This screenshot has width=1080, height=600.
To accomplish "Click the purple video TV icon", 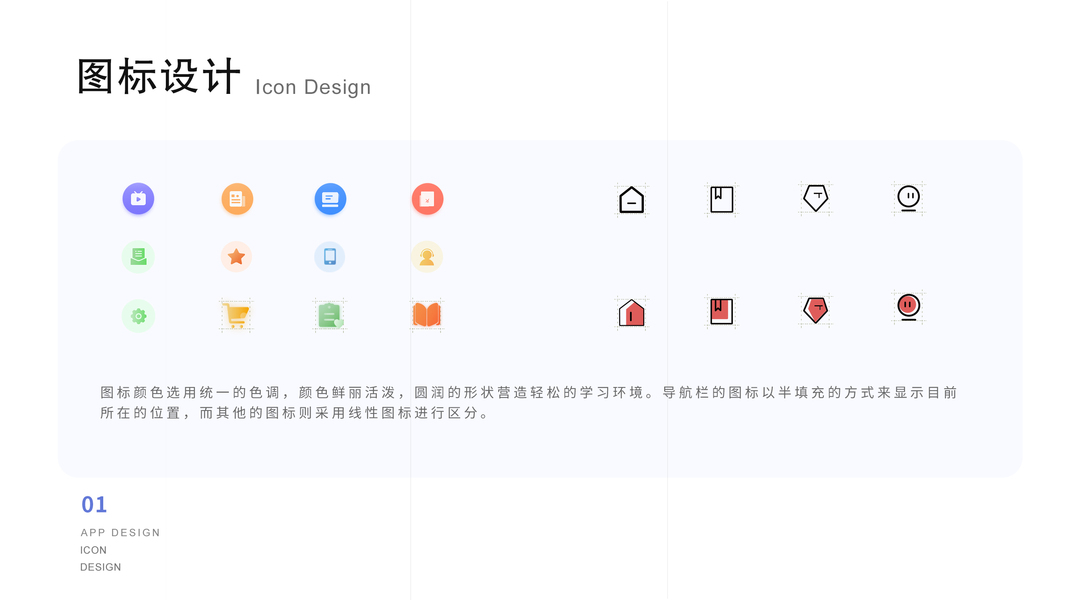I will [x=138, y=199].
